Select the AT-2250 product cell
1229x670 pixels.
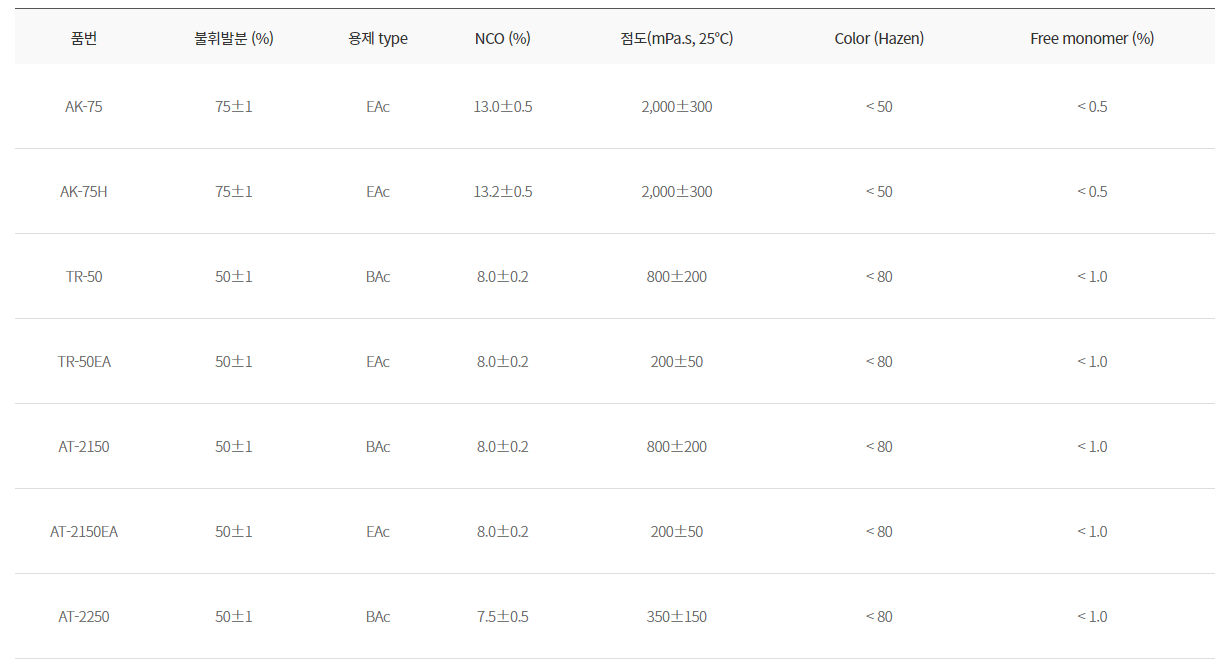[x=84, y=617]
